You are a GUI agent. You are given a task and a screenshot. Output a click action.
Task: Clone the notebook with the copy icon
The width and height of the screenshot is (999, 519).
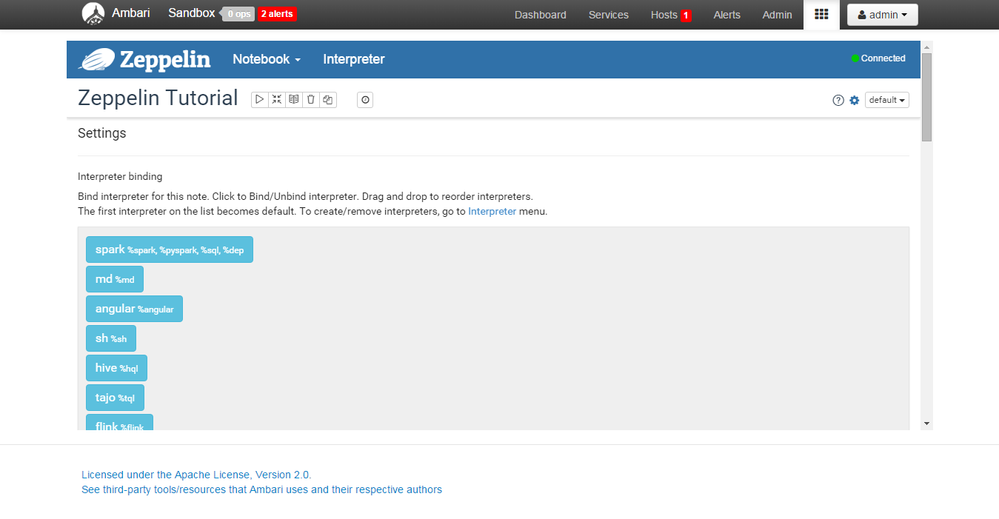[328, 99]
